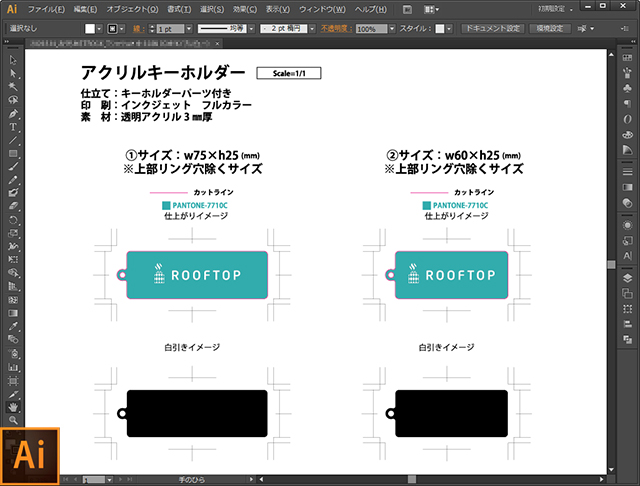Select the Pencil tool

pyautogui.click(x=13, y=180)
